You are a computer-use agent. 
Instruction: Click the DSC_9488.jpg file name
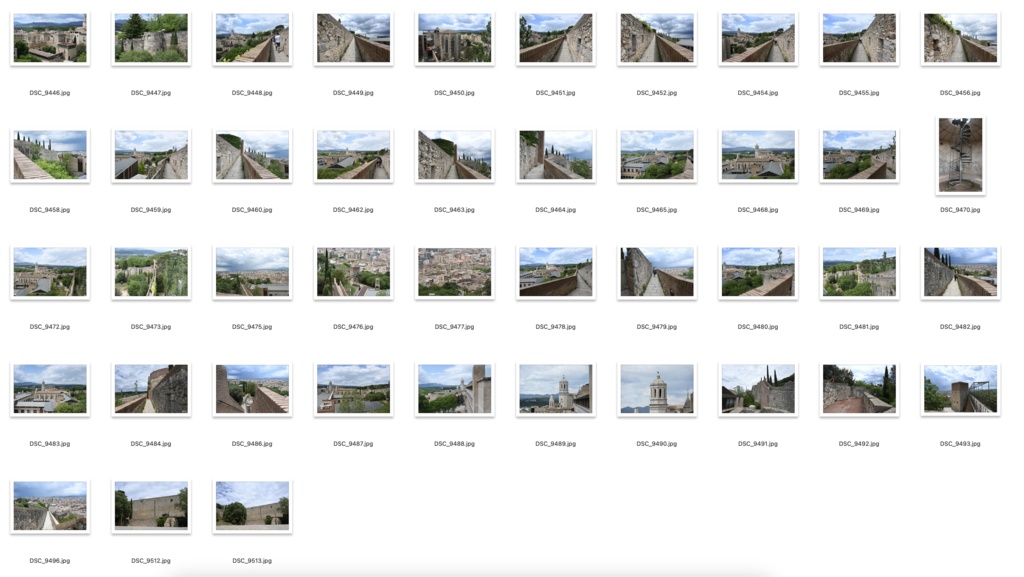(455, 443)
